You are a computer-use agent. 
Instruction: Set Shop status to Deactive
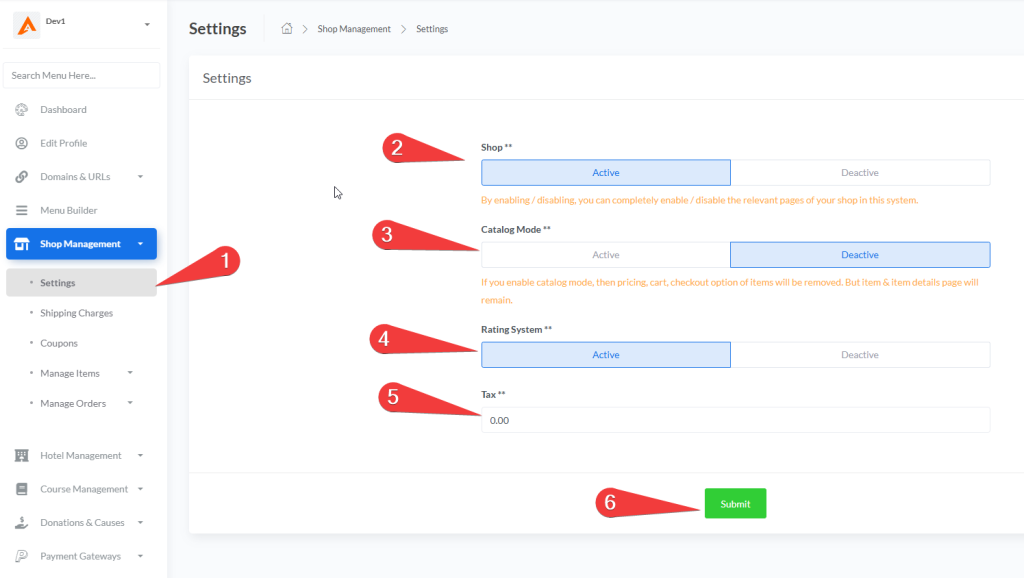[859, 173]
